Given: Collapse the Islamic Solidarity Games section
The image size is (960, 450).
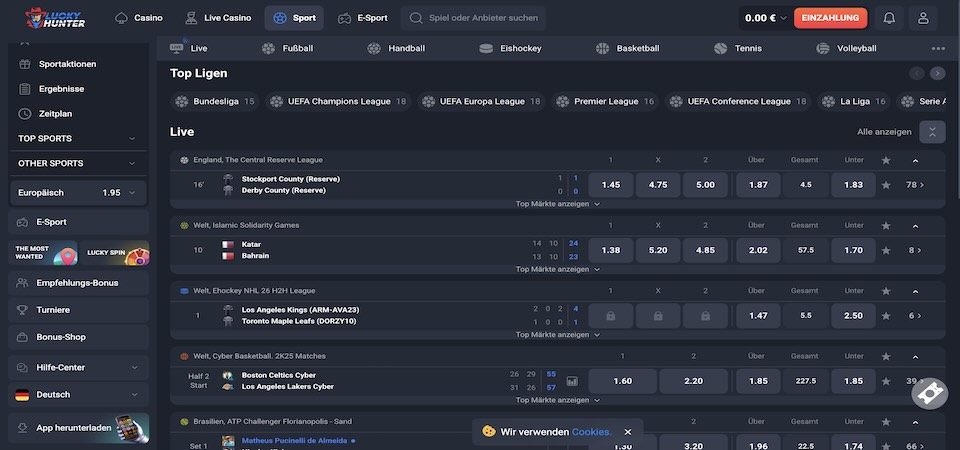Looking at the screenshot, I should pos(915,226).
